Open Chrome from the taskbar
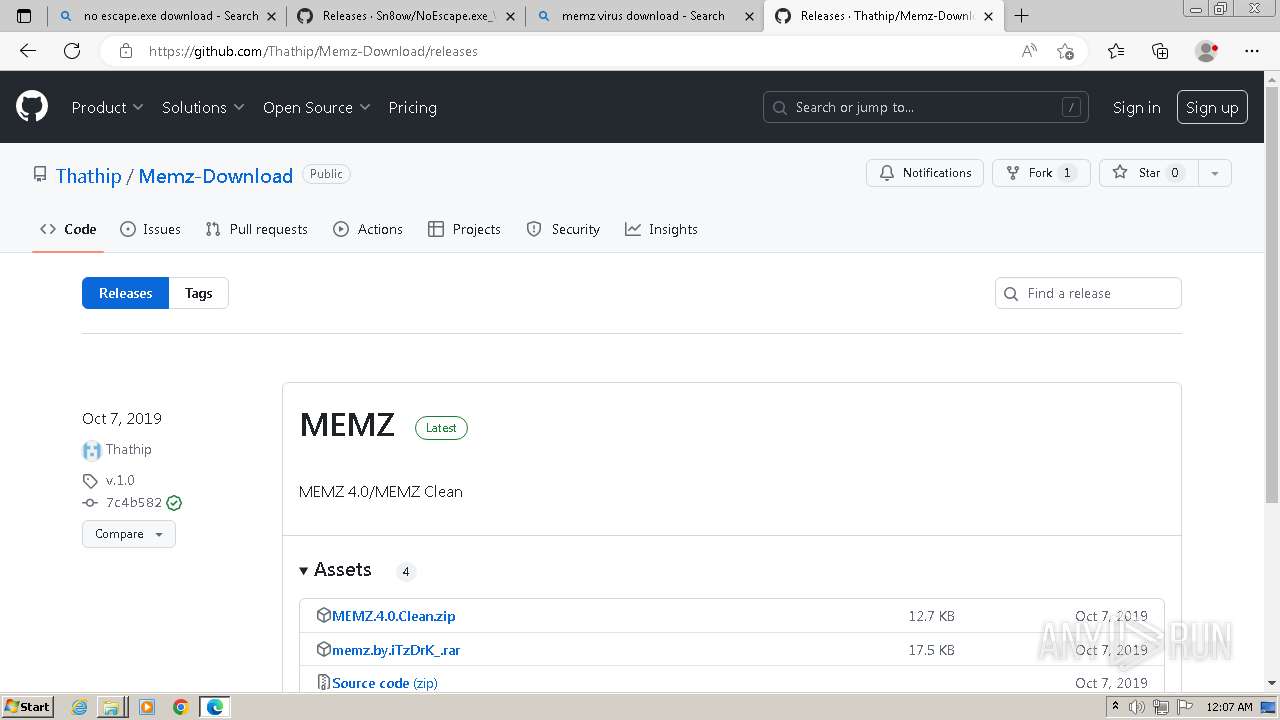1280x720 pixels. tap(181, 707)
